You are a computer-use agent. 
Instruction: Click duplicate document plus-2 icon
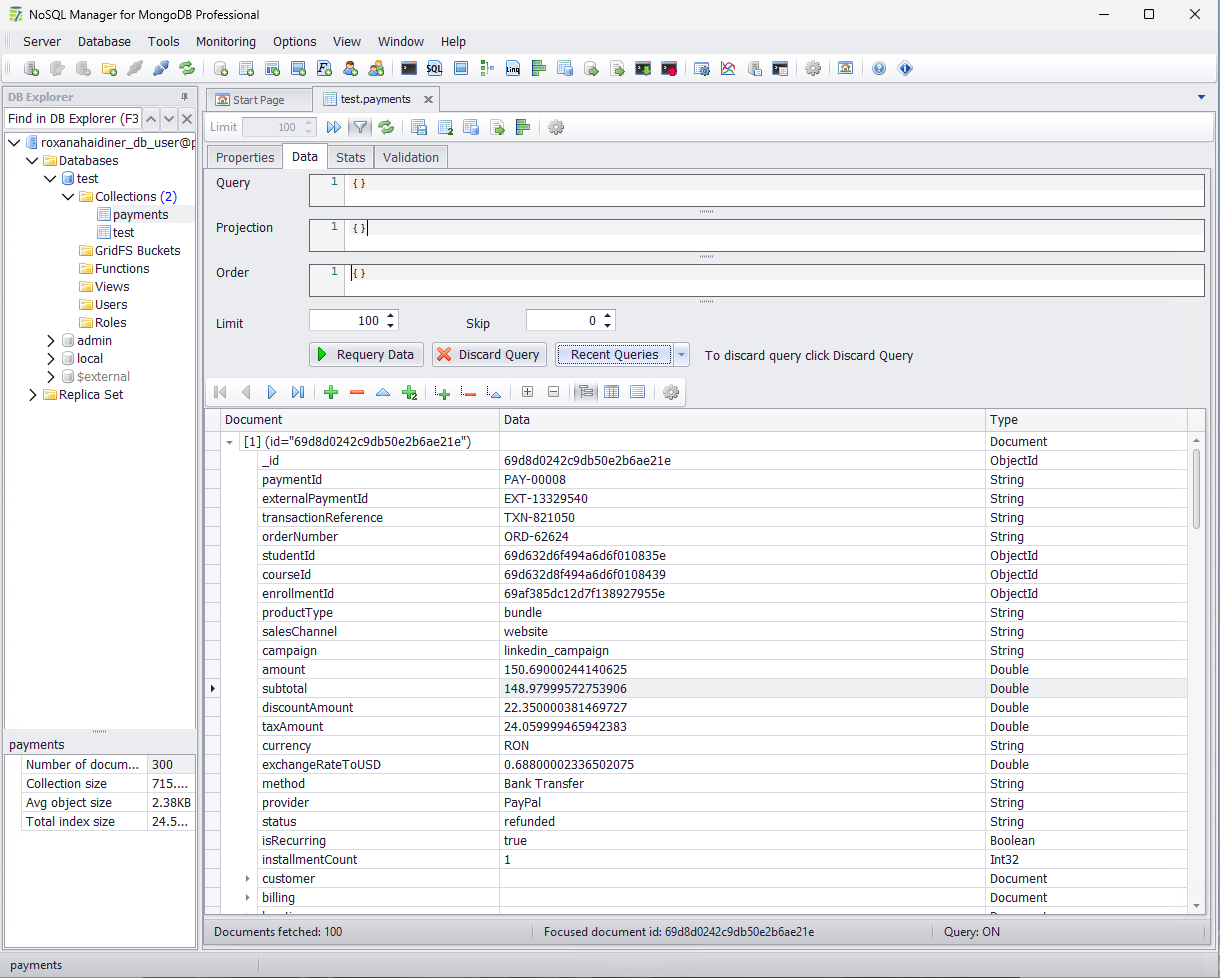pos(409,392)
